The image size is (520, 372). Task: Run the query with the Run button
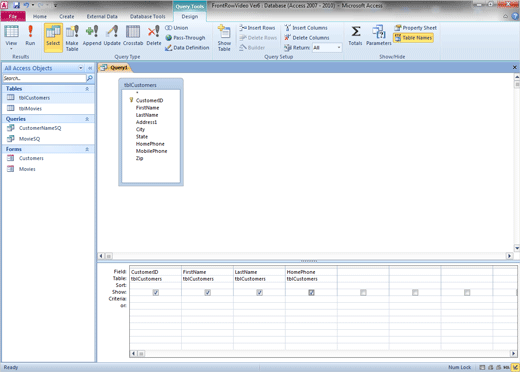tap(30, 35)
